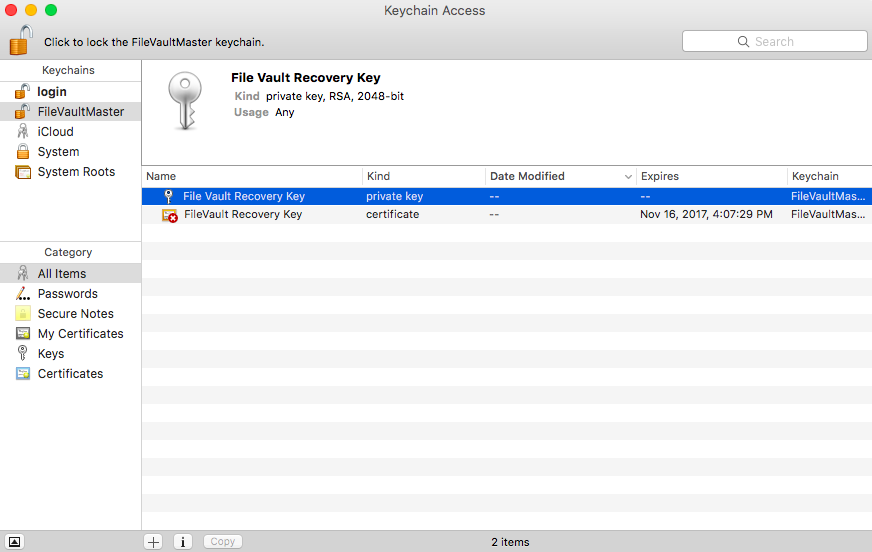
Task: Sort by the Expires column header
Action: point(712,176)
